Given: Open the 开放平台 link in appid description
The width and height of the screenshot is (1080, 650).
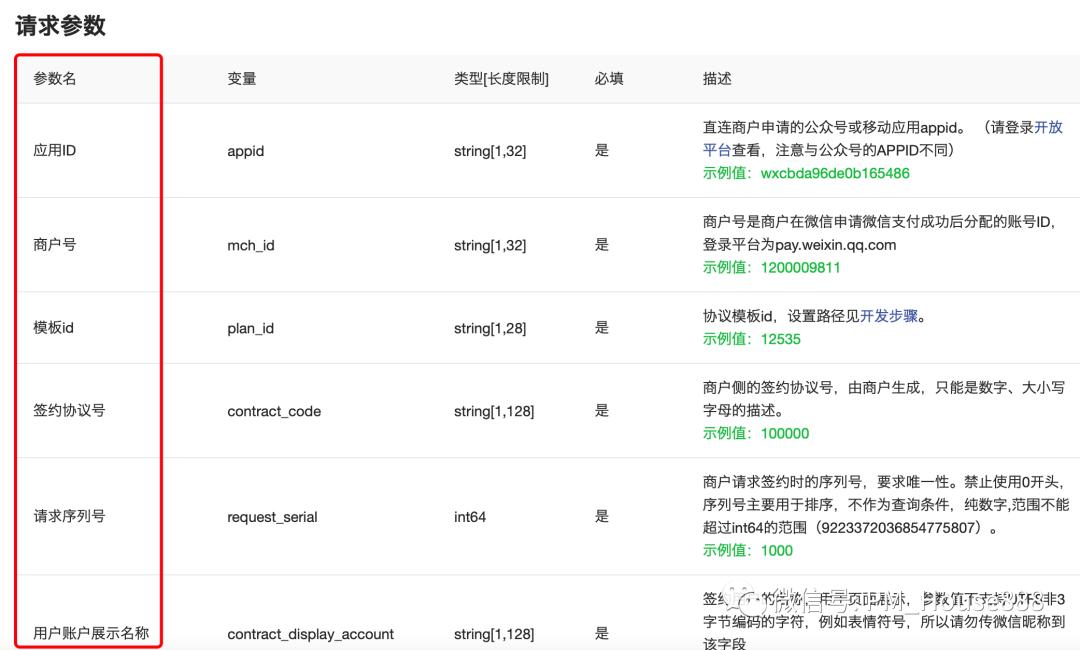Looking at the screenshot, I should click(x=1048, y=127).
